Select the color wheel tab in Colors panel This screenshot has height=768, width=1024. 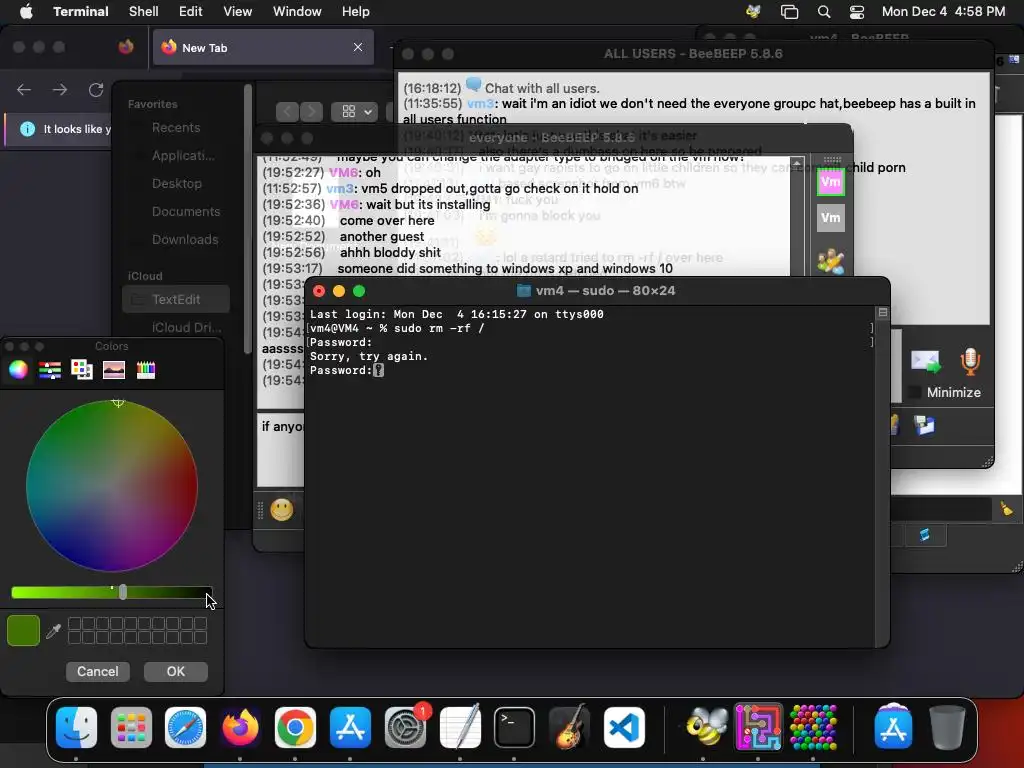(x=18, y=370)
